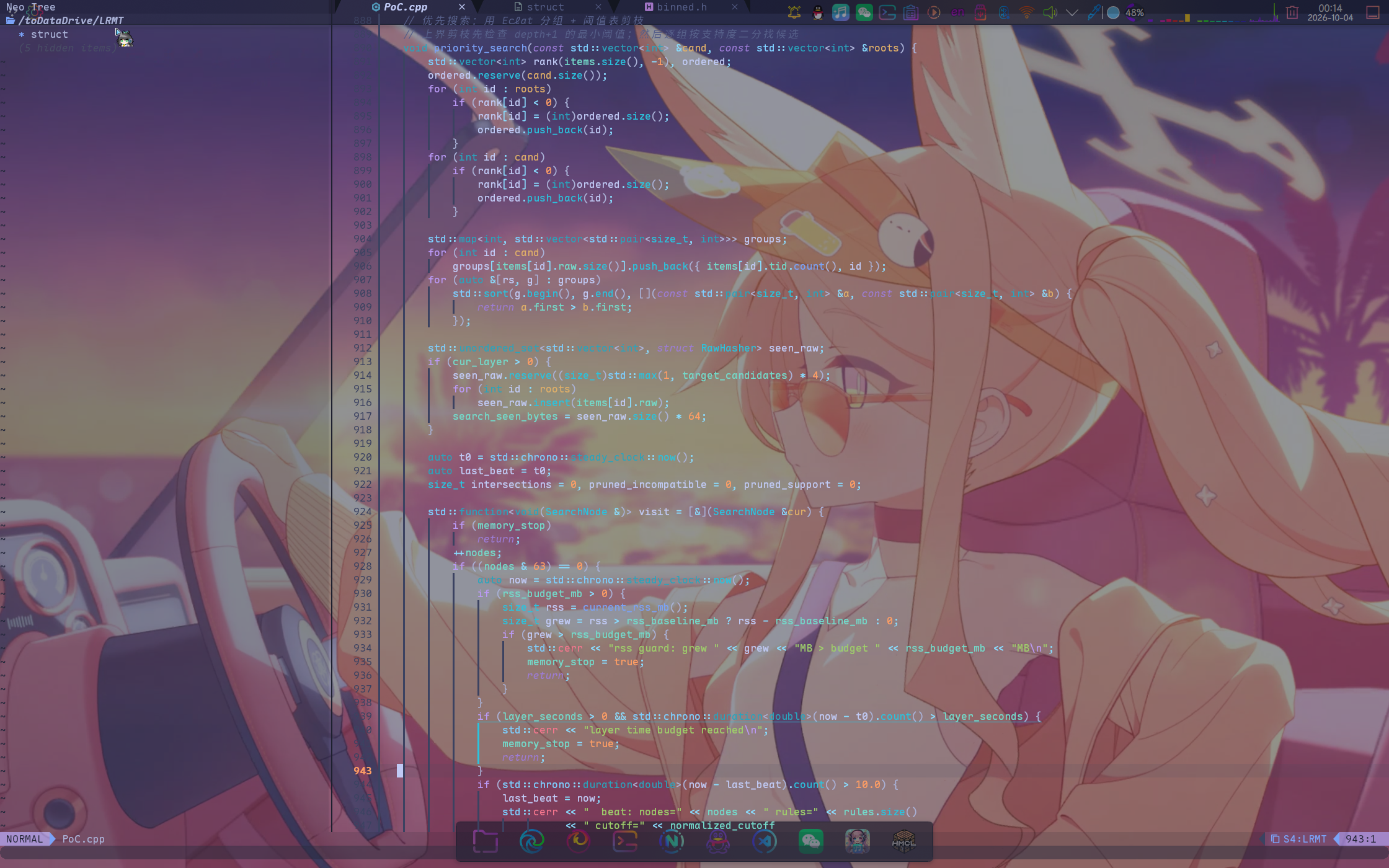Switch the 'en' input method indicator
This screenshot has width=1389, height=868.
coord(957,12)
